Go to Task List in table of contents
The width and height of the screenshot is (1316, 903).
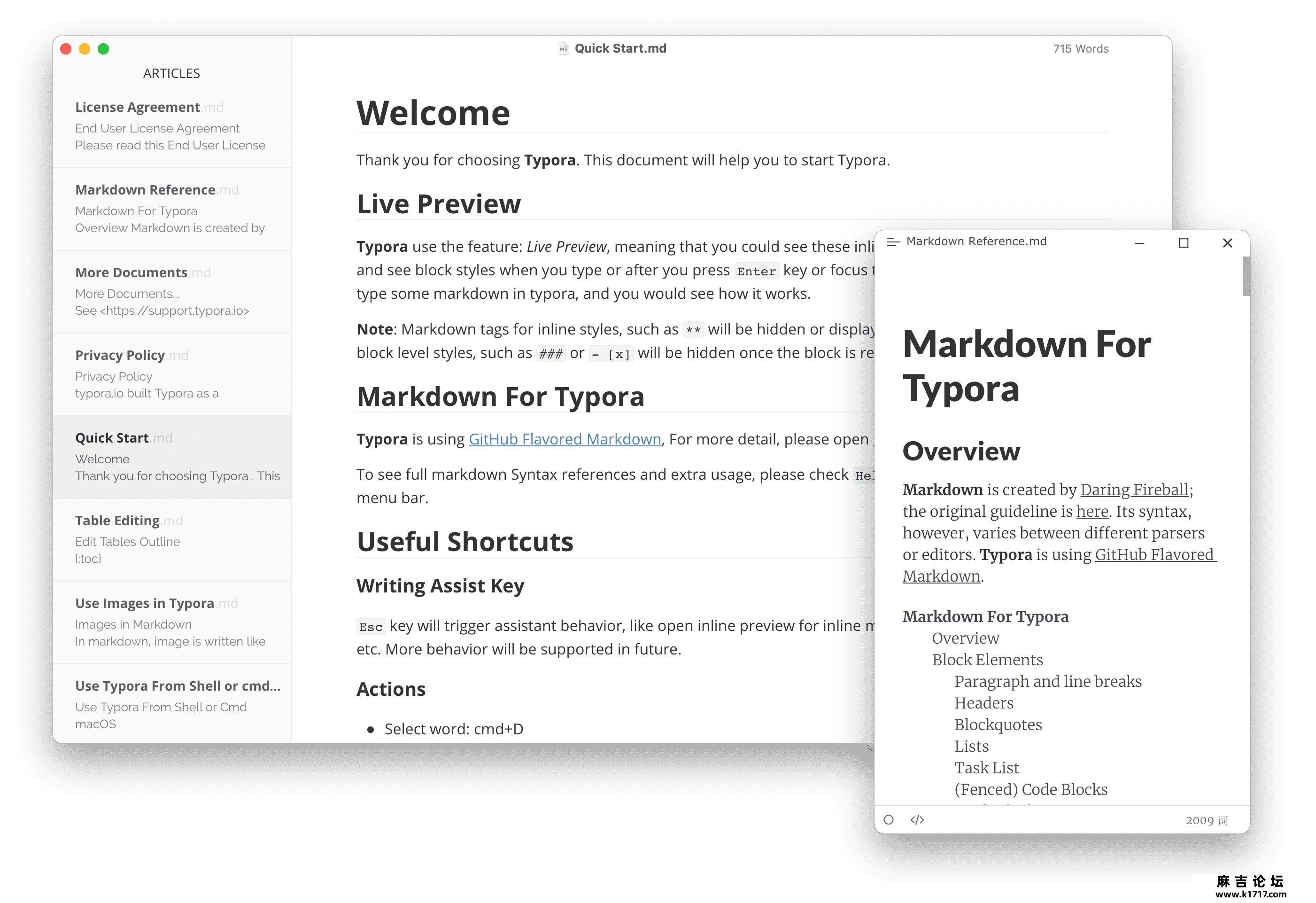pos(986,768)
